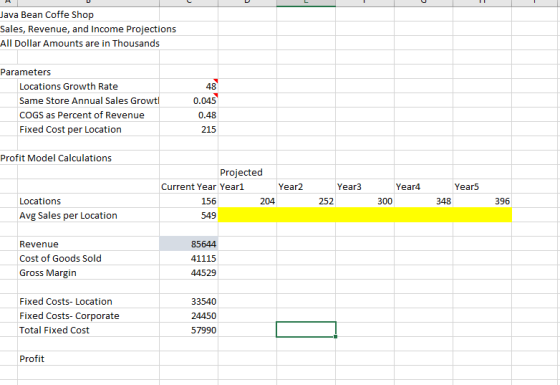Click the green-outlined active cell in Total Fixed Cost row
The width and height of the screenshot is (560, 385).
point(306,329)
